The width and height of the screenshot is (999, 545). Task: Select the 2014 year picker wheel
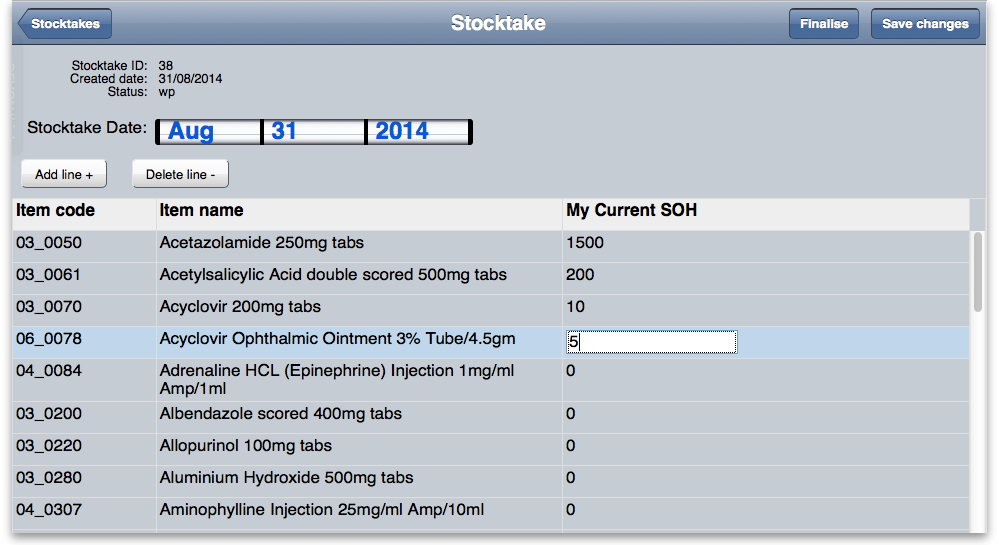click(419, 131)
